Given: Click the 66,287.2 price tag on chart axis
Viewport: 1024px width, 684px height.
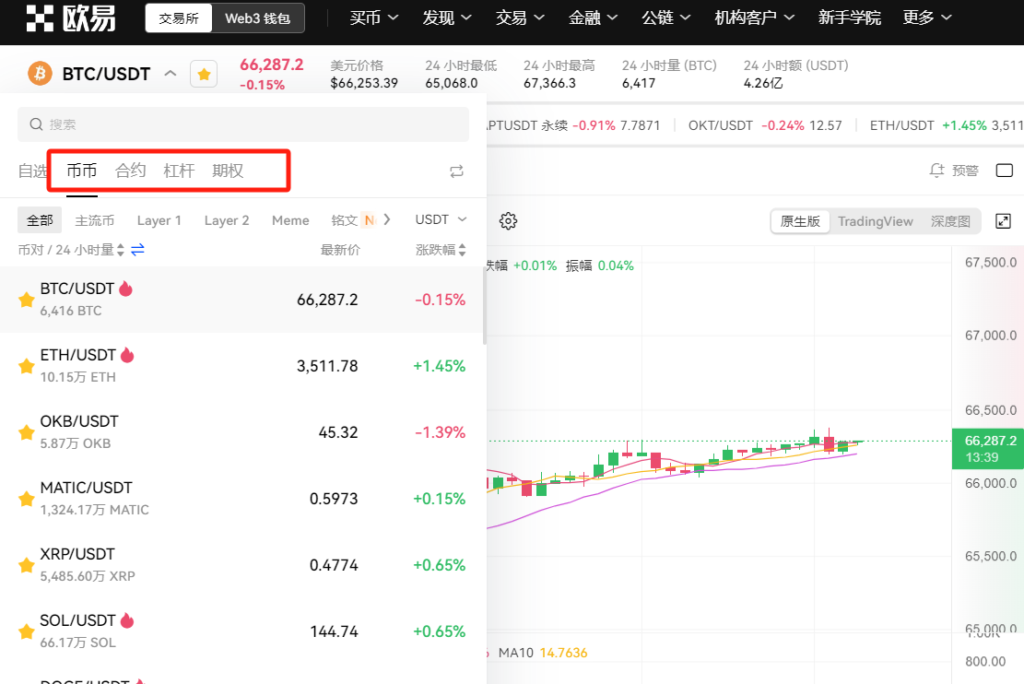Looking at the screenshot, I should click(x=990, y=448).
